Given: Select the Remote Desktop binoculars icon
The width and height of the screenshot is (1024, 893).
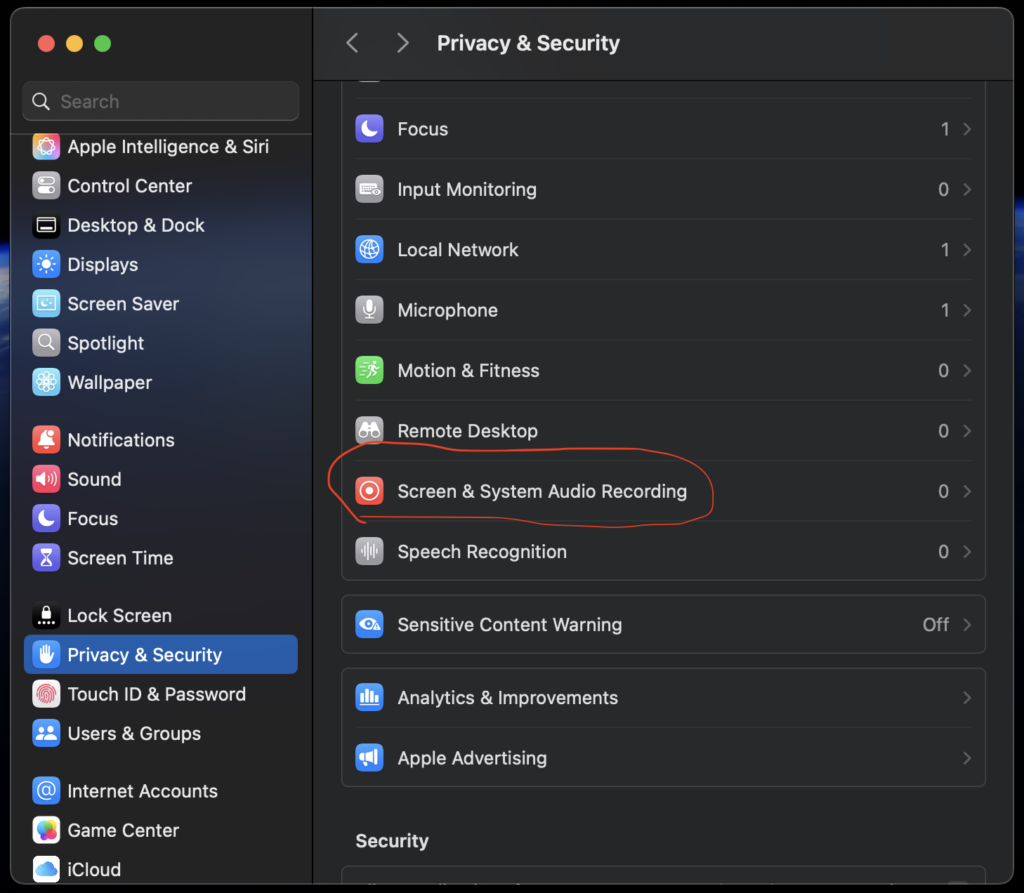Looking at the screenshot, I should (369, 431).
